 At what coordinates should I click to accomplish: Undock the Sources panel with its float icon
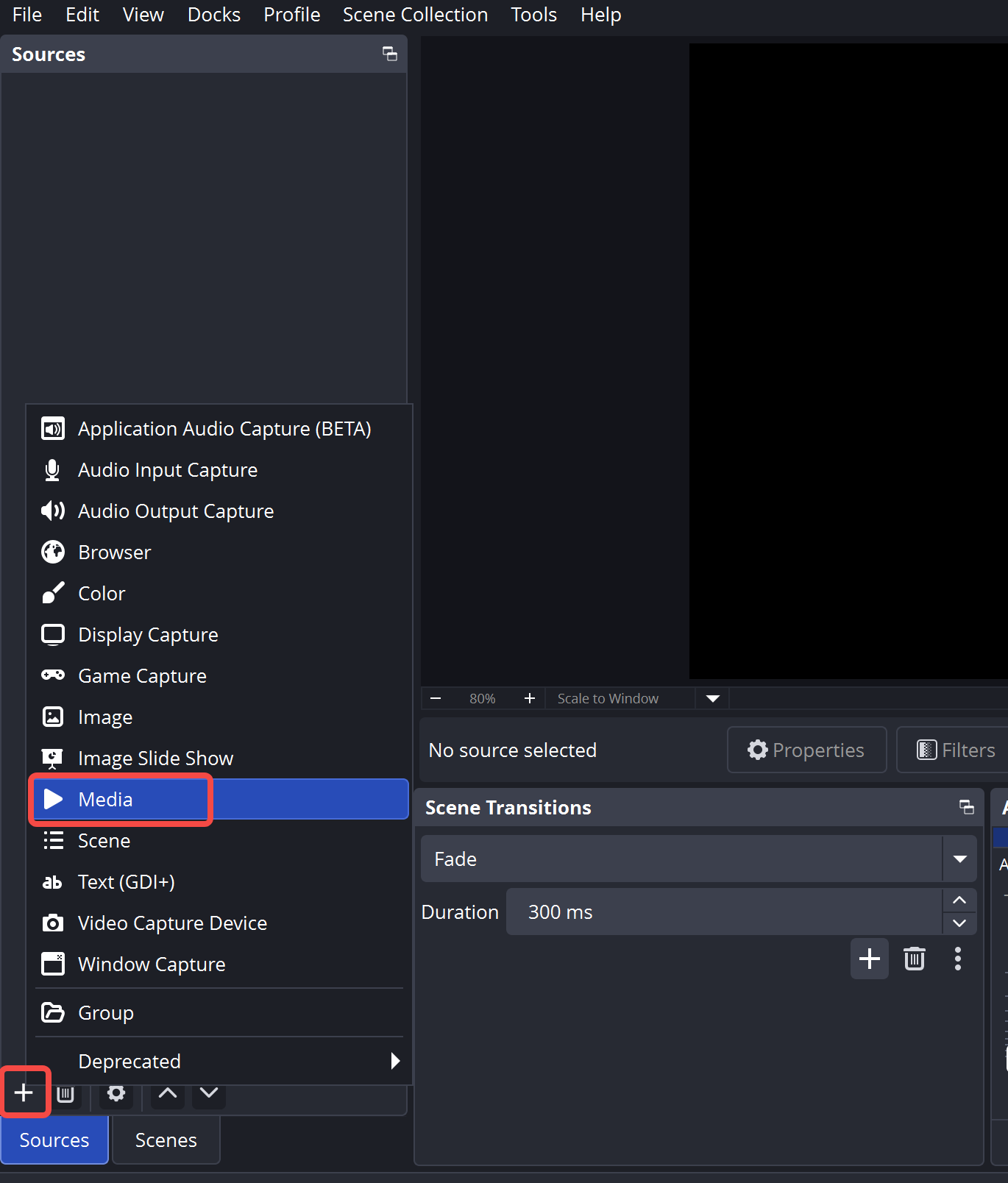point(390,54)
